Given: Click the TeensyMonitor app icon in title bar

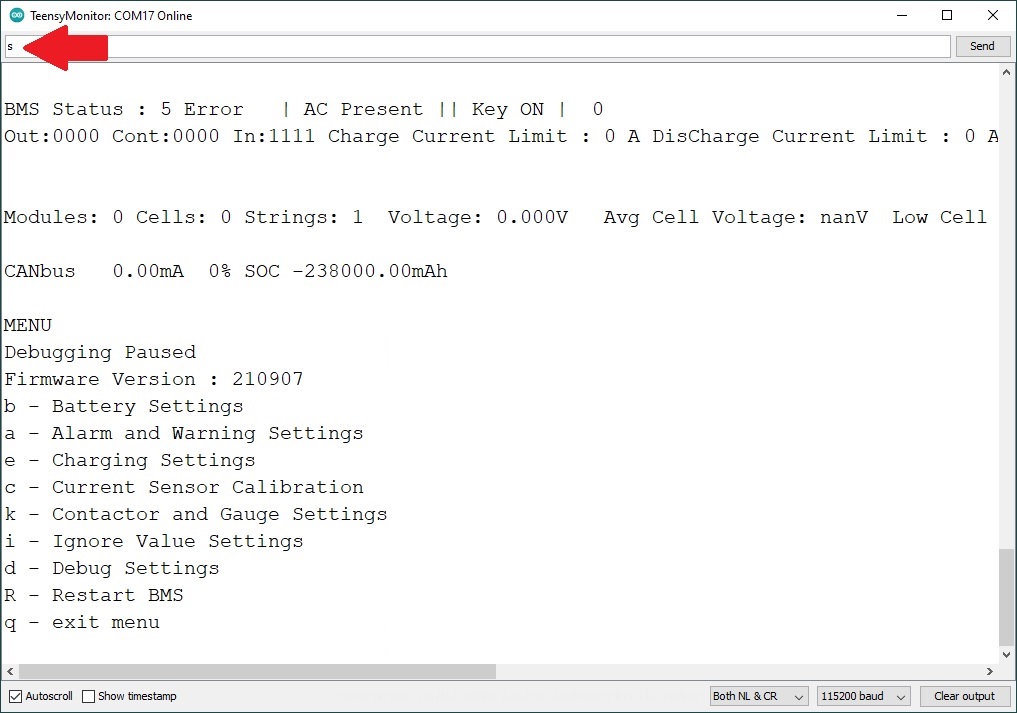Looking at the screenshot, I should coord(16,15).
